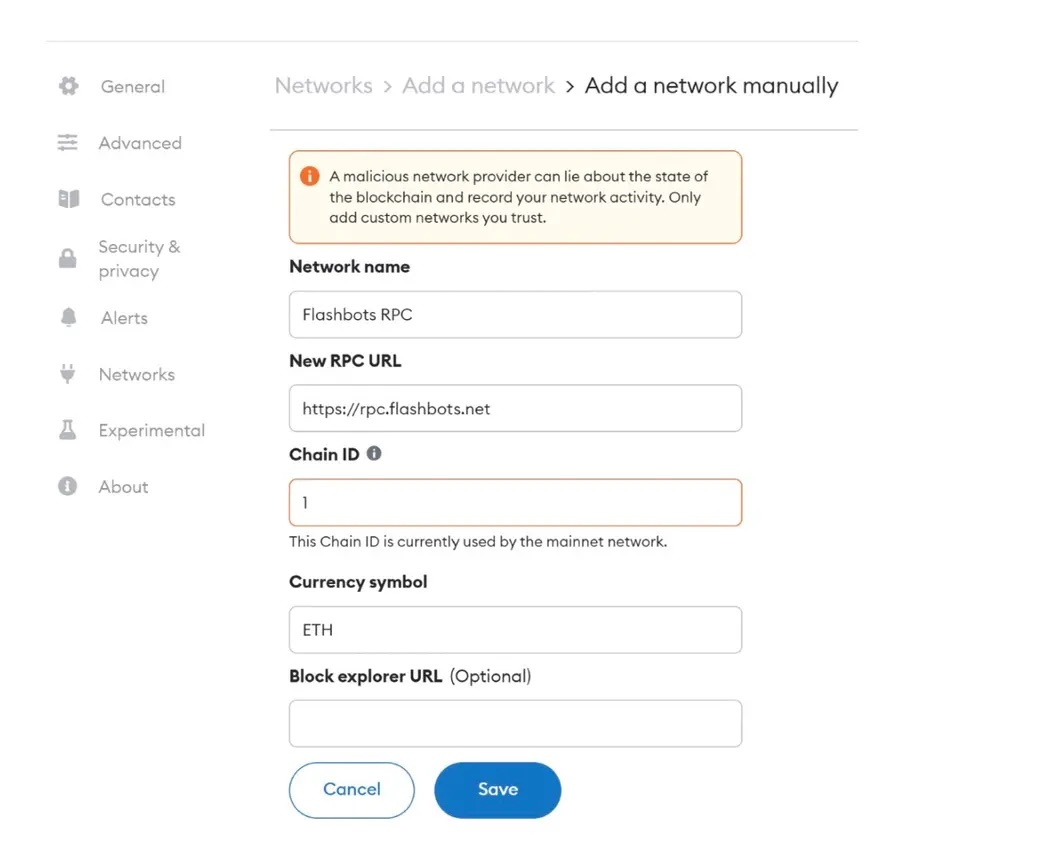
Task: Click the About info icon
Action: pos(68,487)
